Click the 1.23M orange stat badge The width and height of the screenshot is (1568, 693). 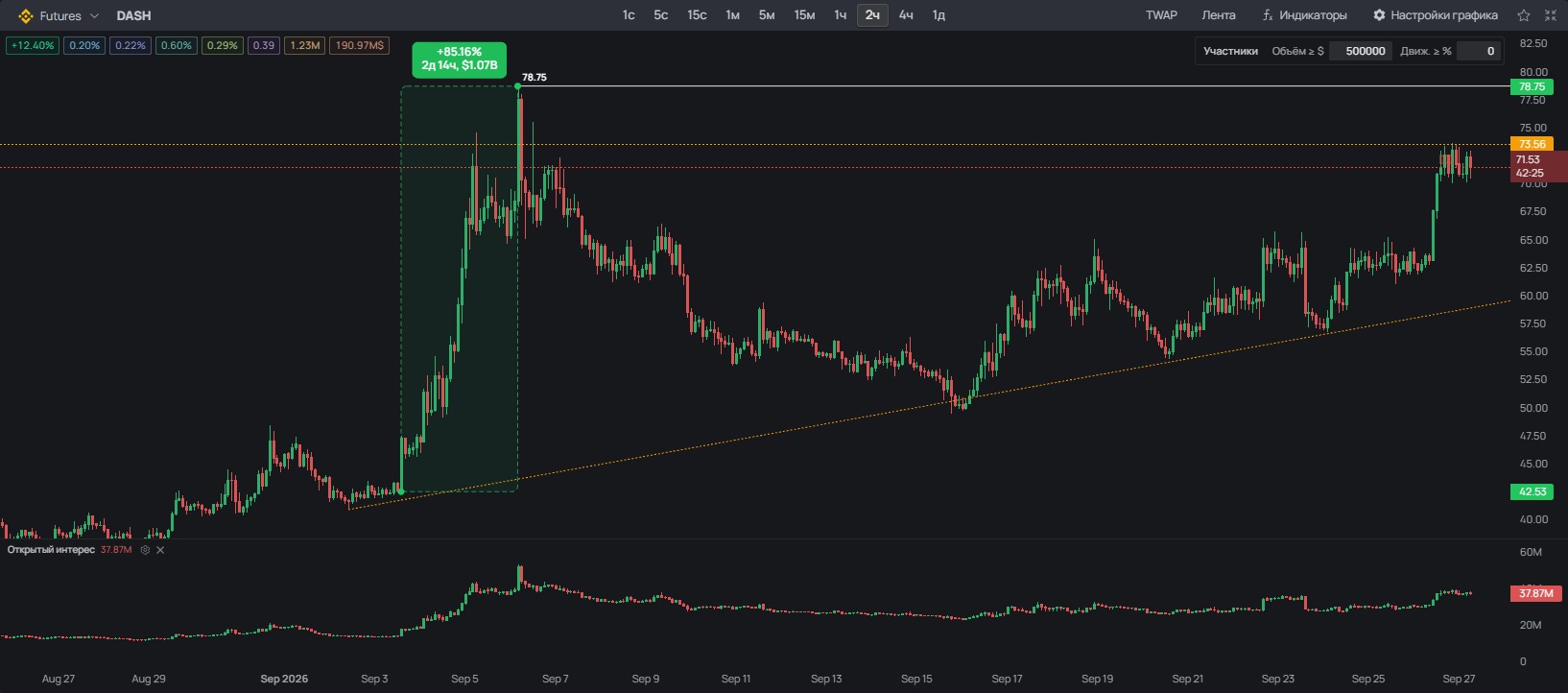[305, 45]
